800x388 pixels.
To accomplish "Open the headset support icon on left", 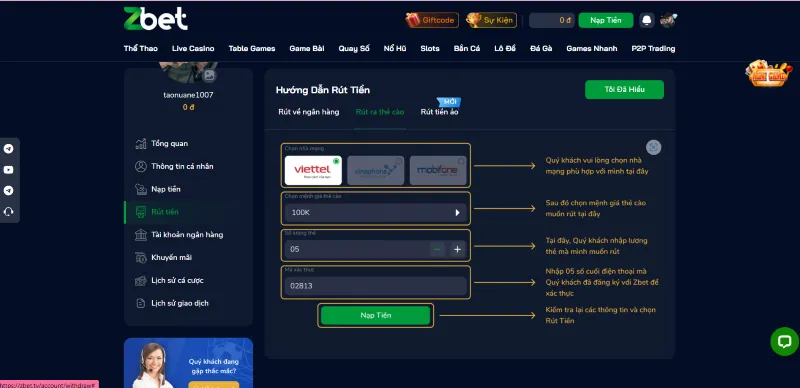I will pos(8,211).
